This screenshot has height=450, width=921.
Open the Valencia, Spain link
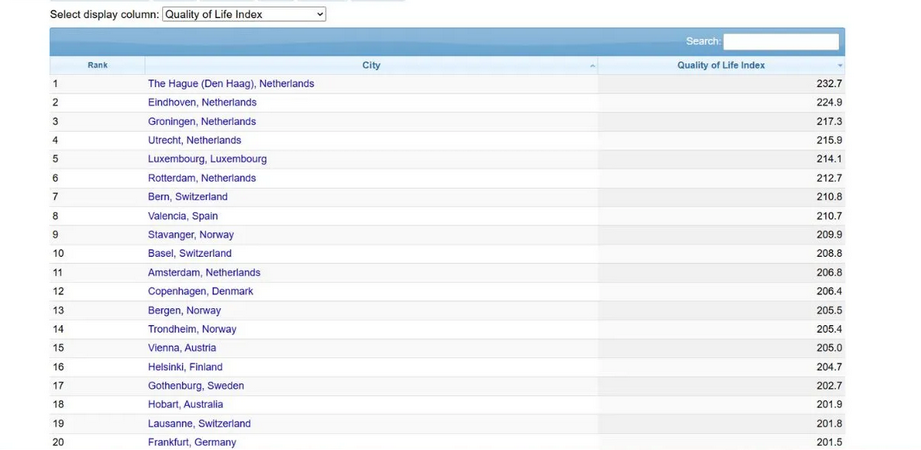click(x=183, y=216)
